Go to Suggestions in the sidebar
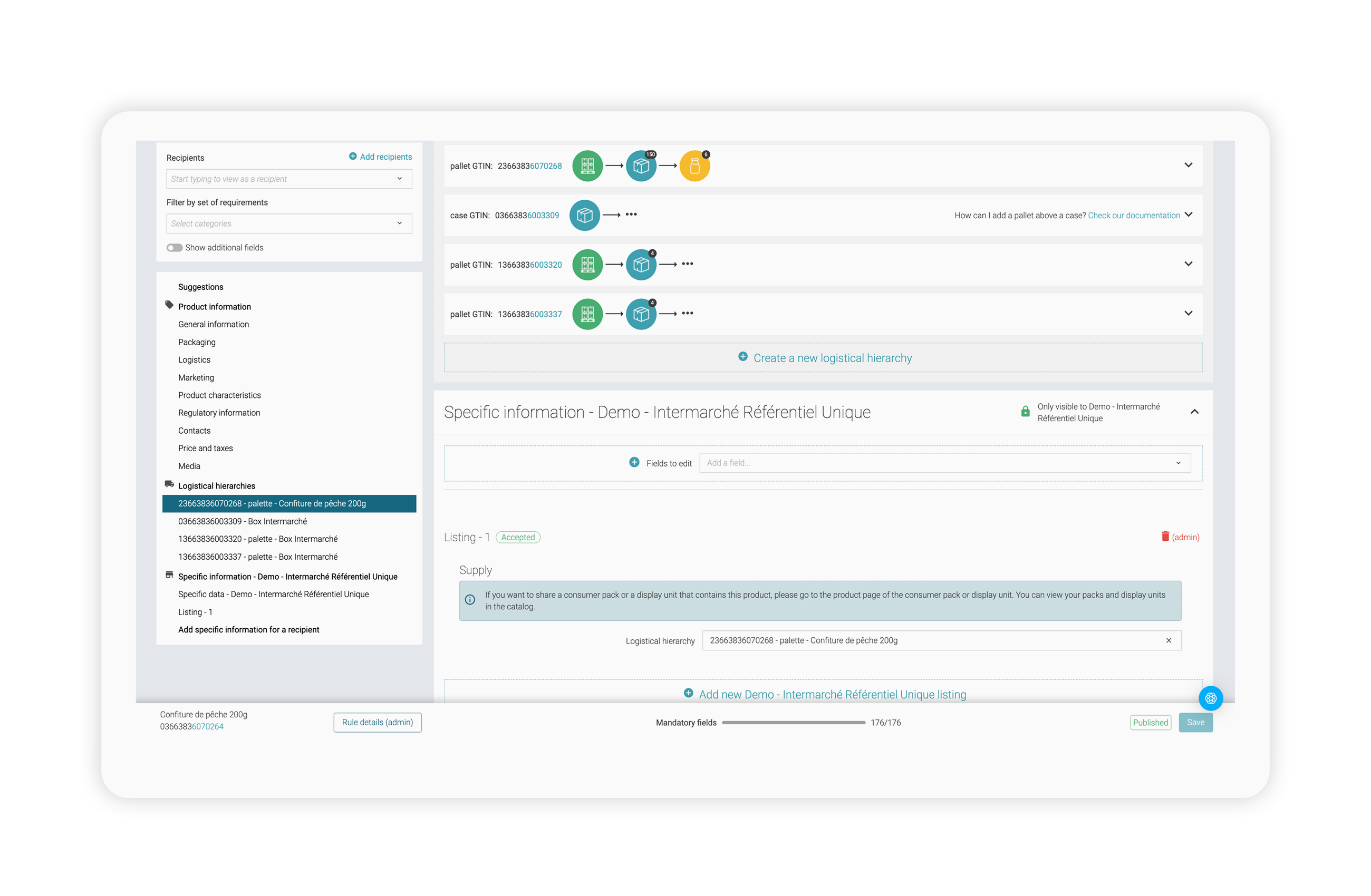This screenshot has width=1371, height=896. pyautogui.click(x=200, y=287)
